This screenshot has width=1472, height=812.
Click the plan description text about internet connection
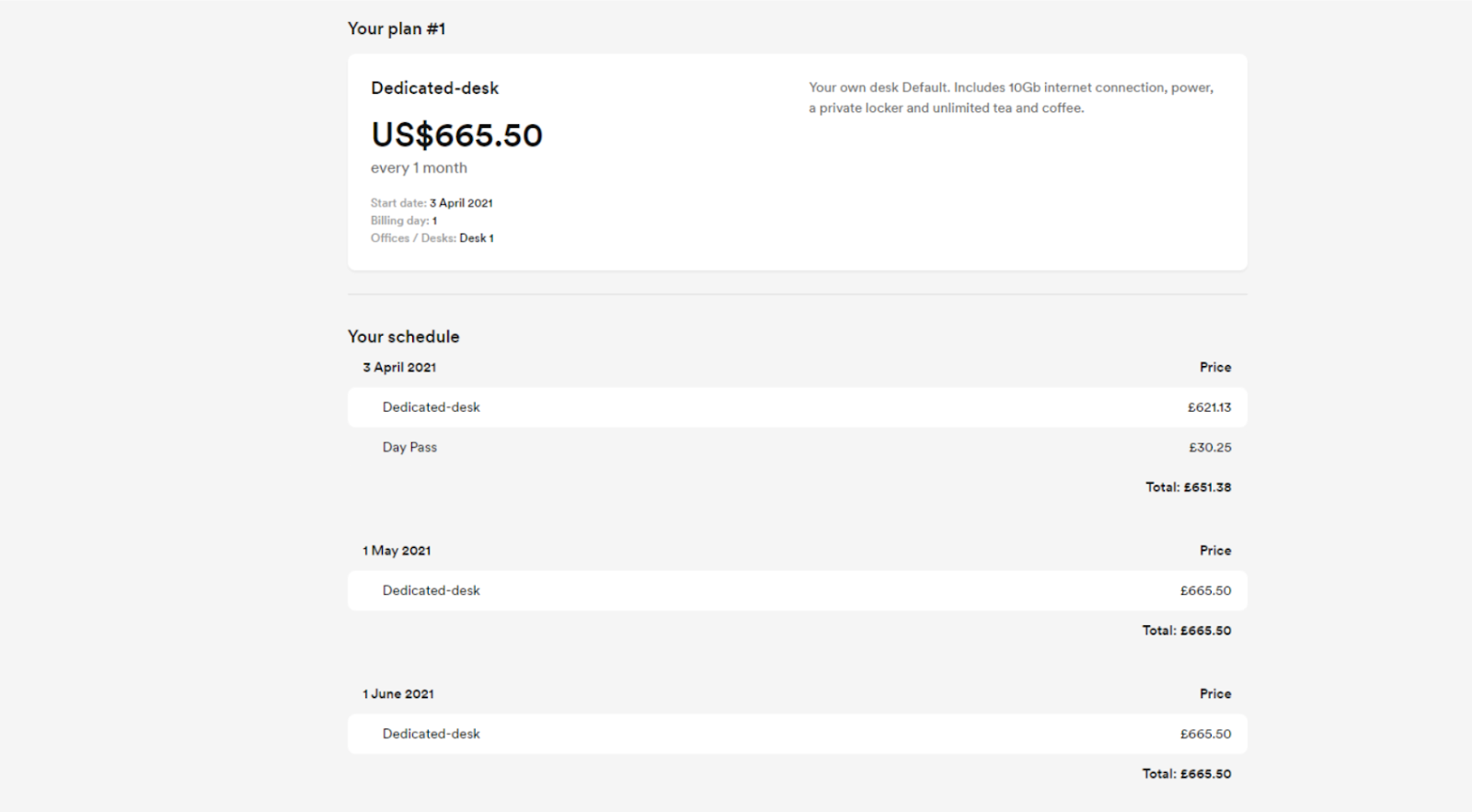[1011, 97]
